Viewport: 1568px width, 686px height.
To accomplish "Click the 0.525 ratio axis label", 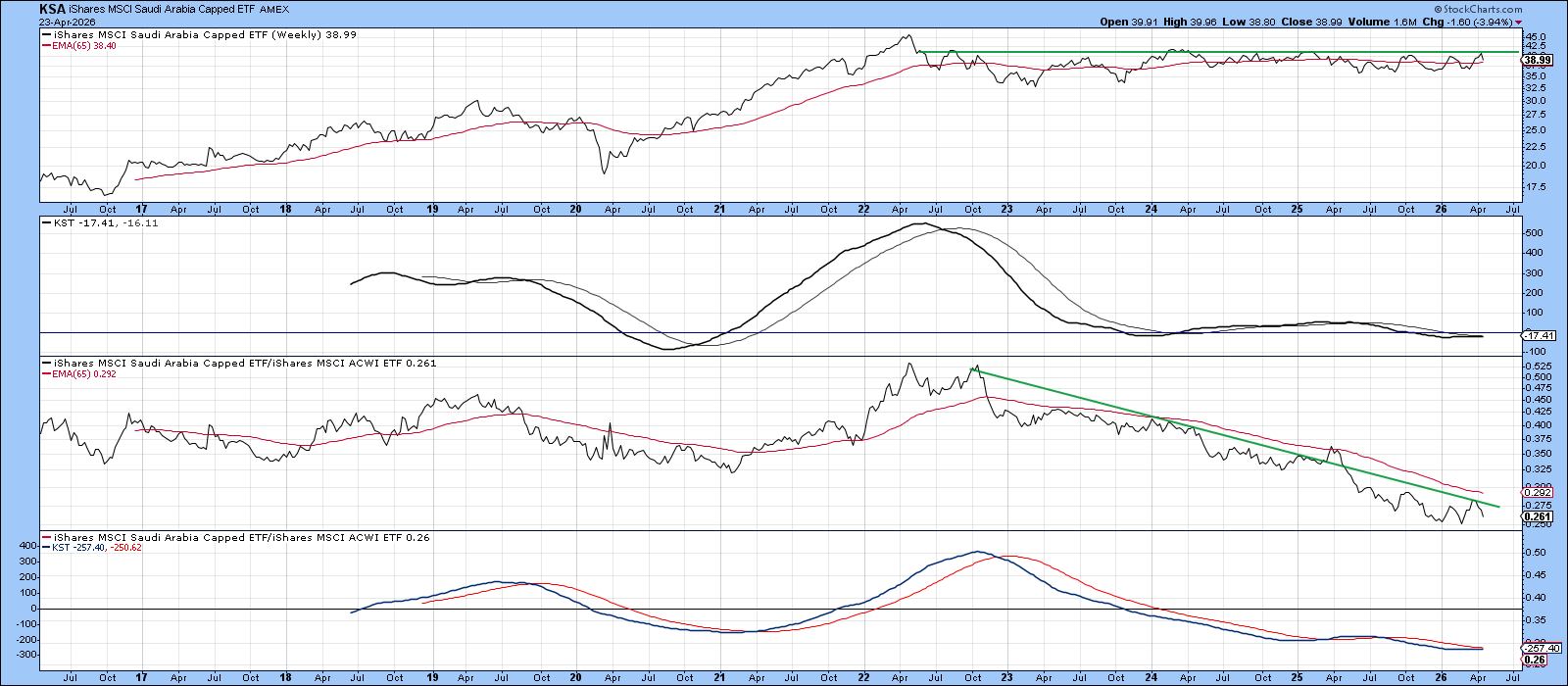I will (x=1538, y=366).
